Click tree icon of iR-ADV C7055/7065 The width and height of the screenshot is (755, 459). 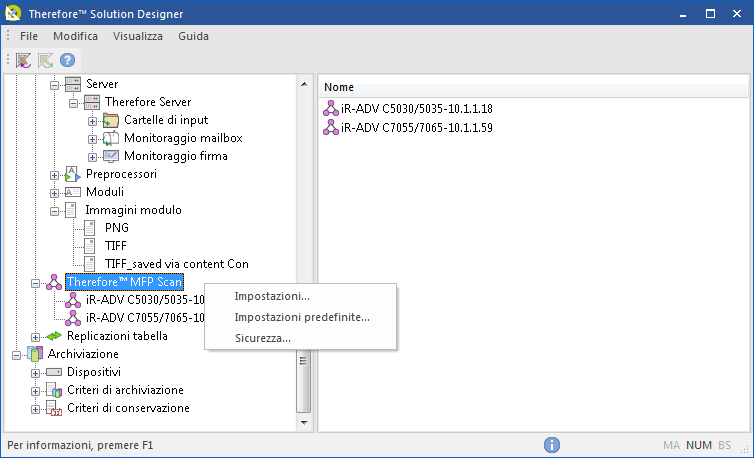[73, 318]
